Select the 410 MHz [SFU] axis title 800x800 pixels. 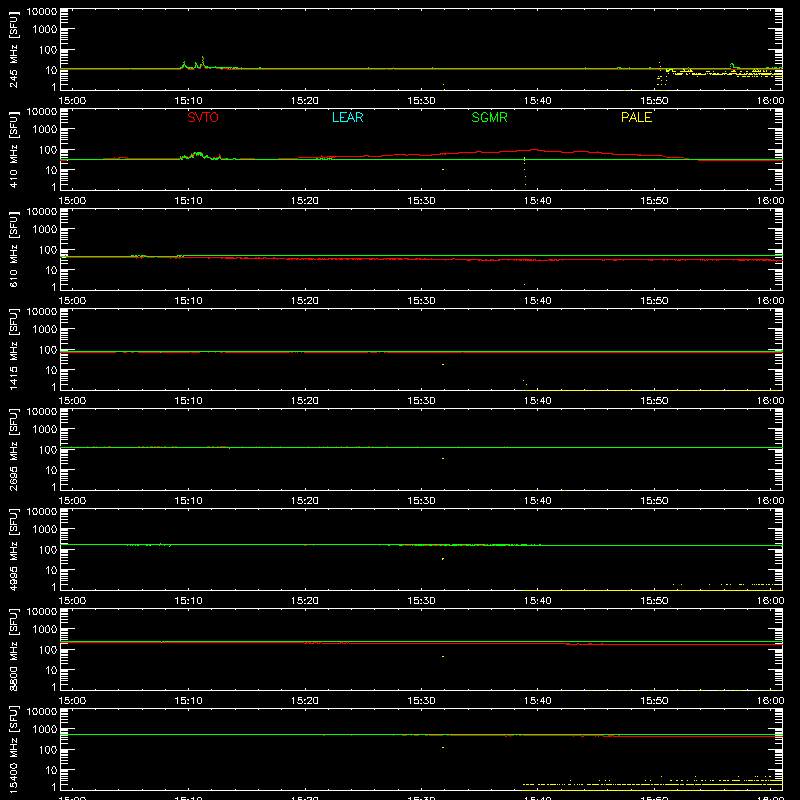tap(13, 149)
